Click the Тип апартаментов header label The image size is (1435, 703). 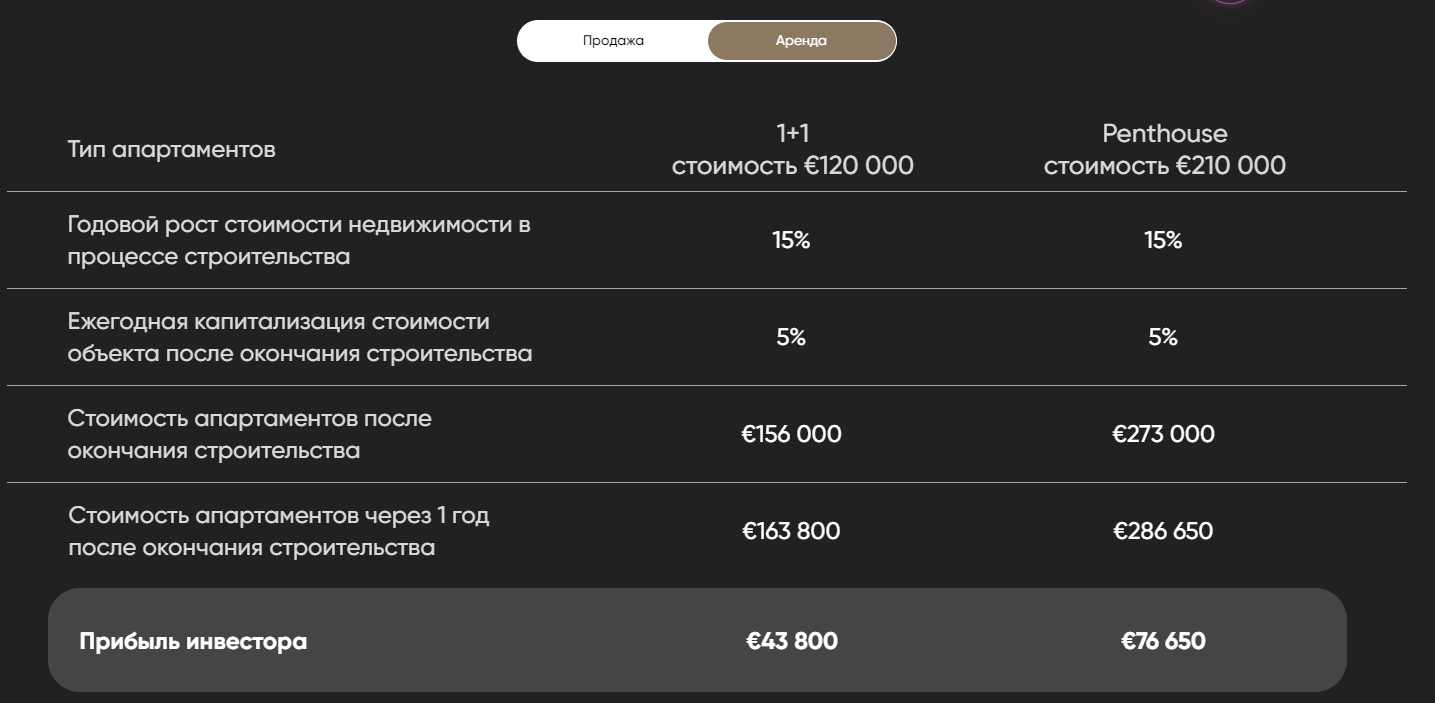(171, 150)
